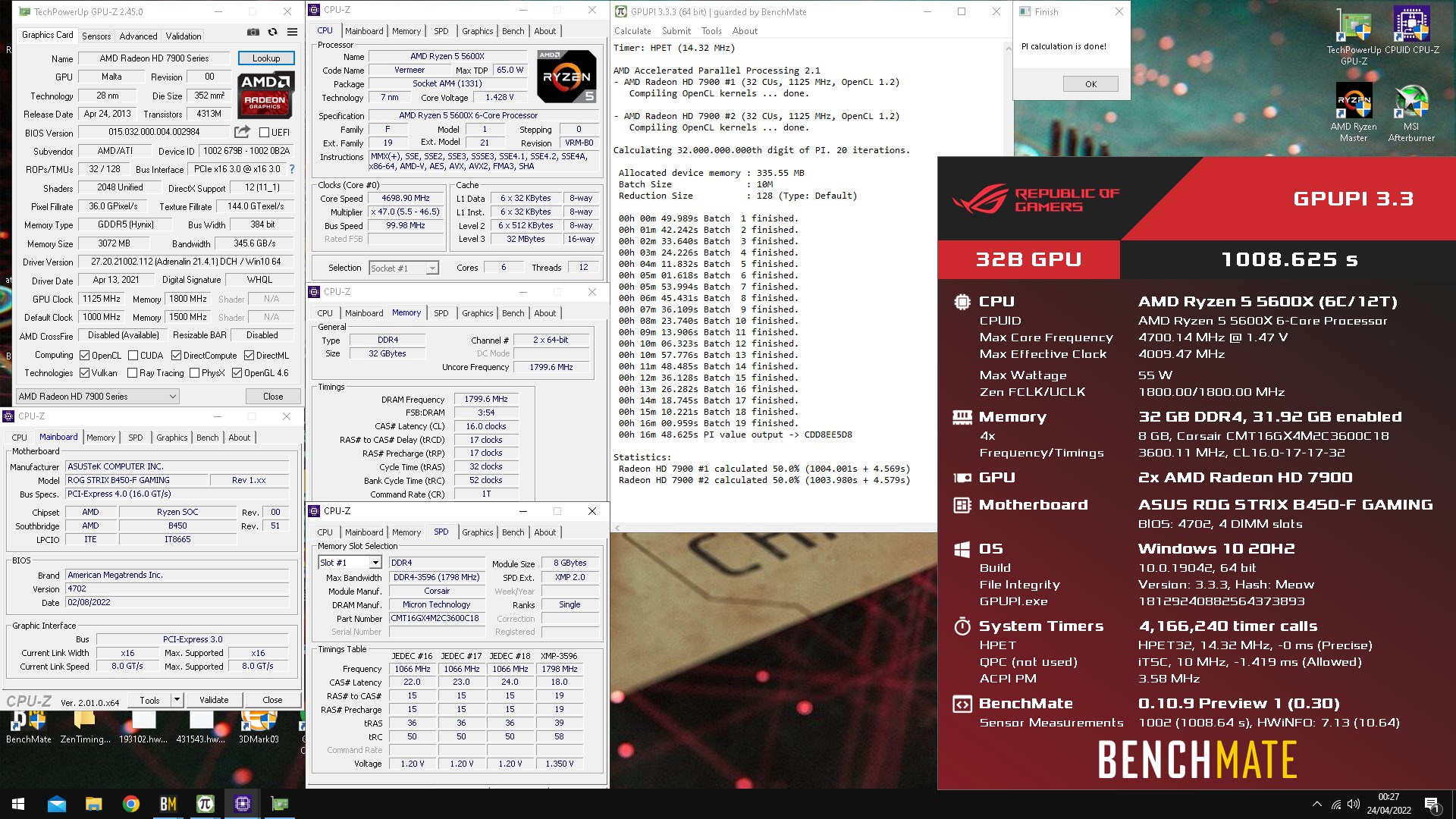This screenshot has width=1456, height=819.
Task: Open Google Chrome from the taskbar
Action: coord(130,804)
